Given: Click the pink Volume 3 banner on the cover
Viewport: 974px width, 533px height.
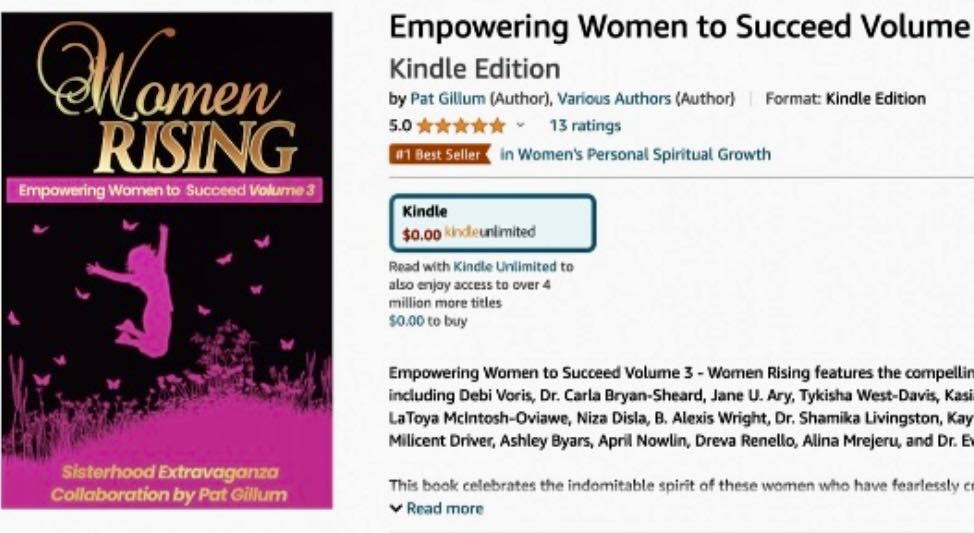Looking at the screenshot, I should pyautogui.click(x=165, y=191).
